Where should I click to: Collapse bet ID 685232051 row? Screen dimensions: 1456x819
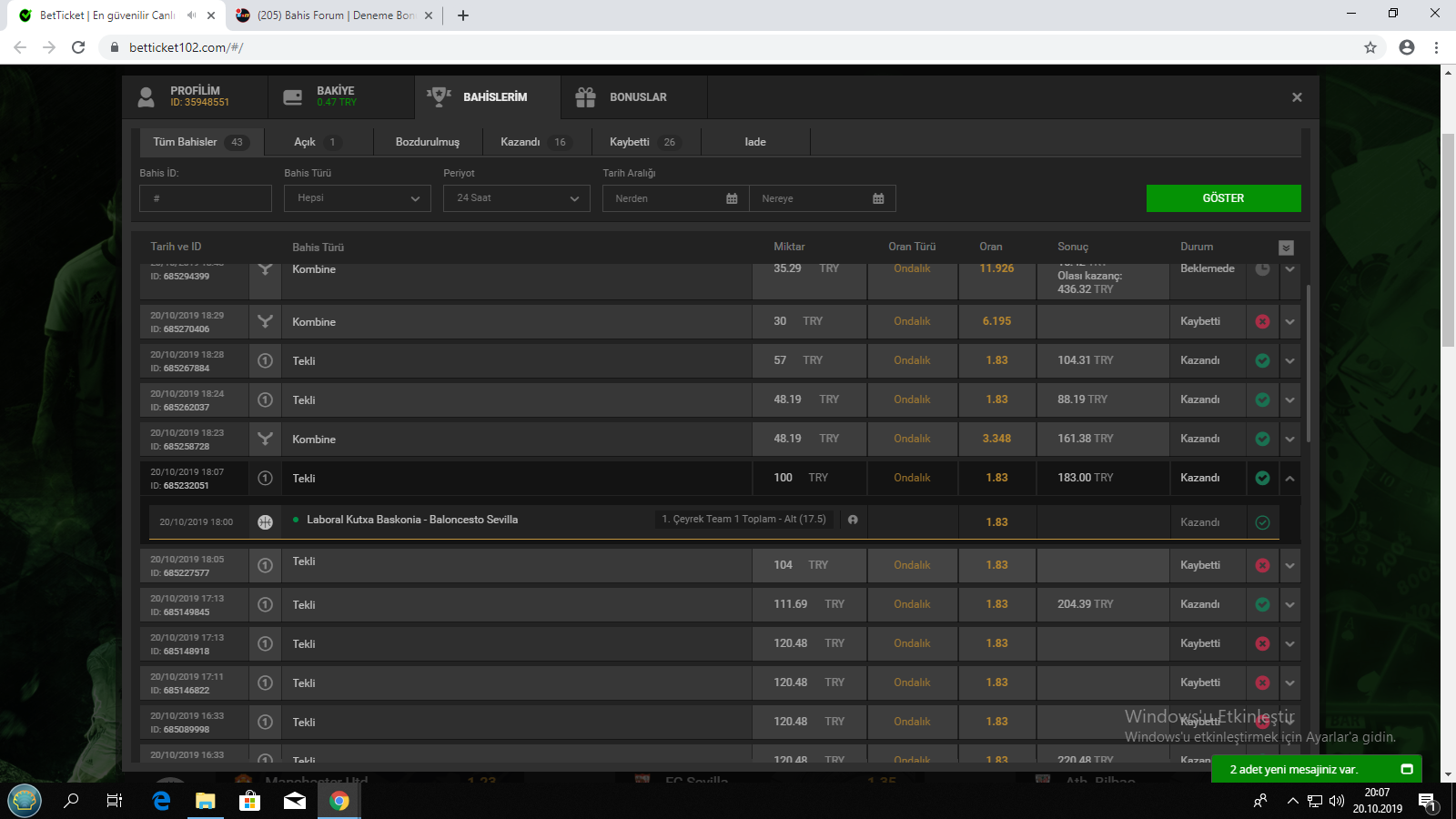coord(1289,479)
